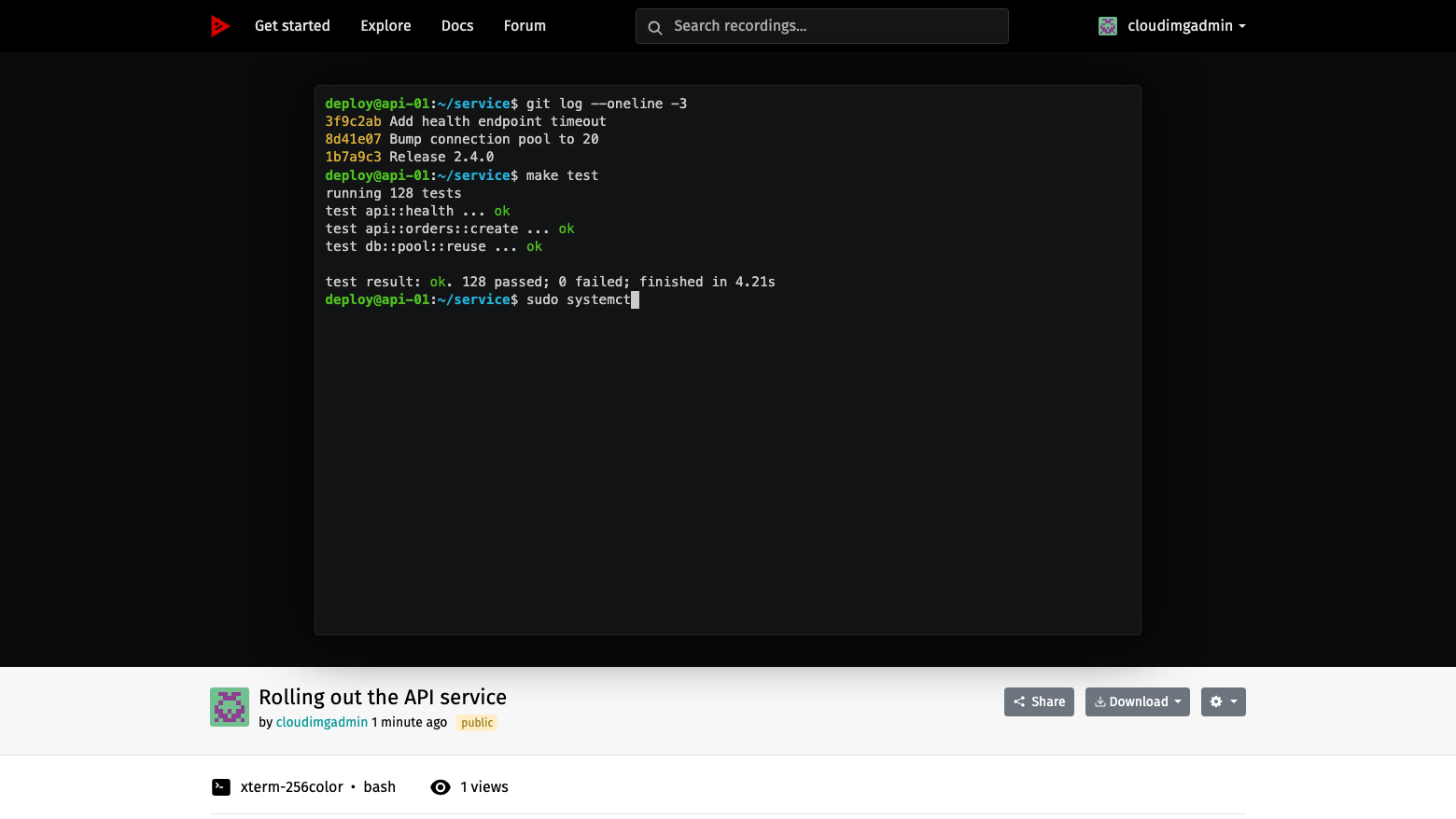The width and height of the screenshot is (1456, 819).
Task: Click the "bash" shell label
Action: (x=380, y=787)
